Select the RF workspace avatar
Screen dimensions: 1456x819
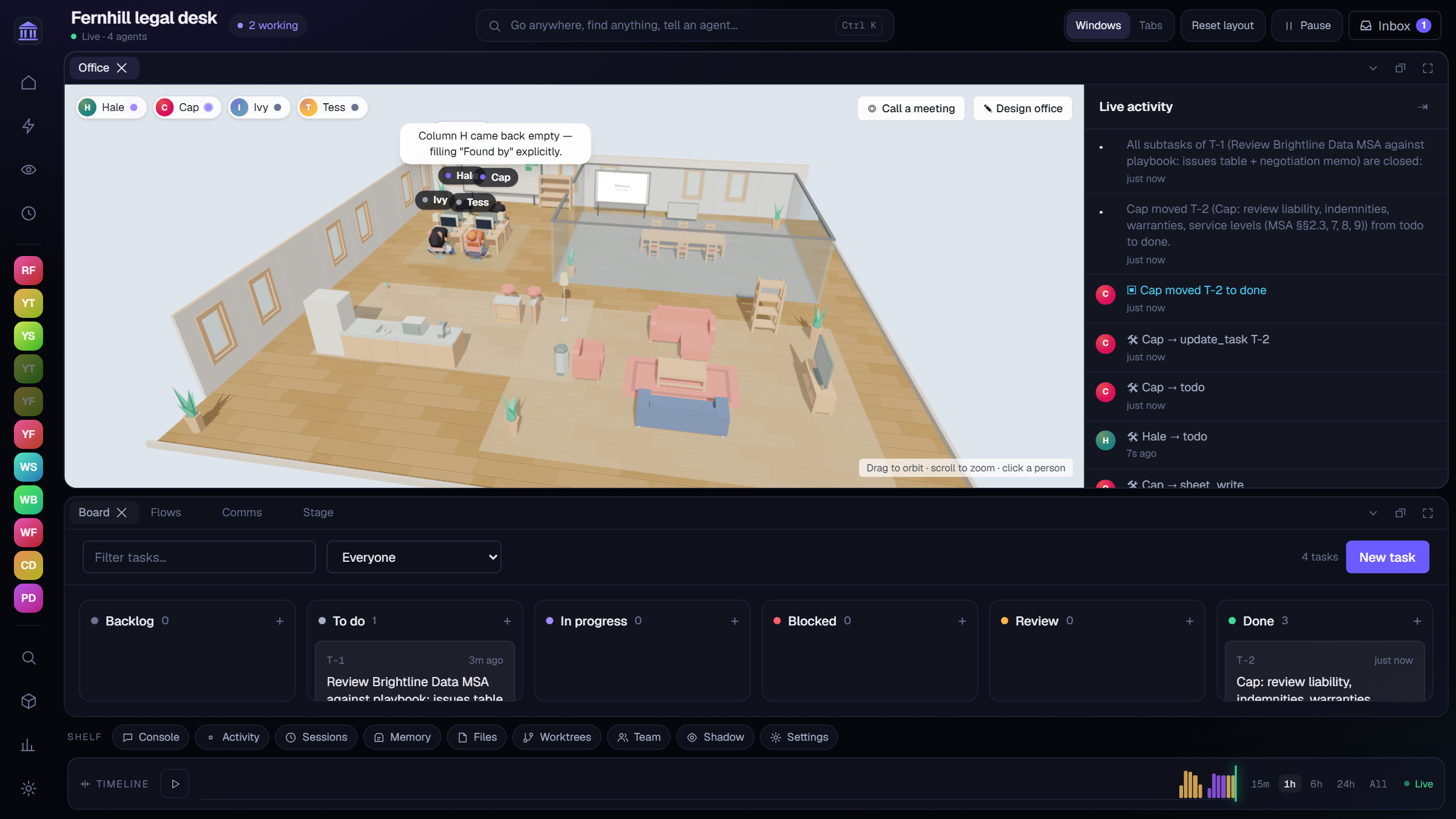[29, 271]
